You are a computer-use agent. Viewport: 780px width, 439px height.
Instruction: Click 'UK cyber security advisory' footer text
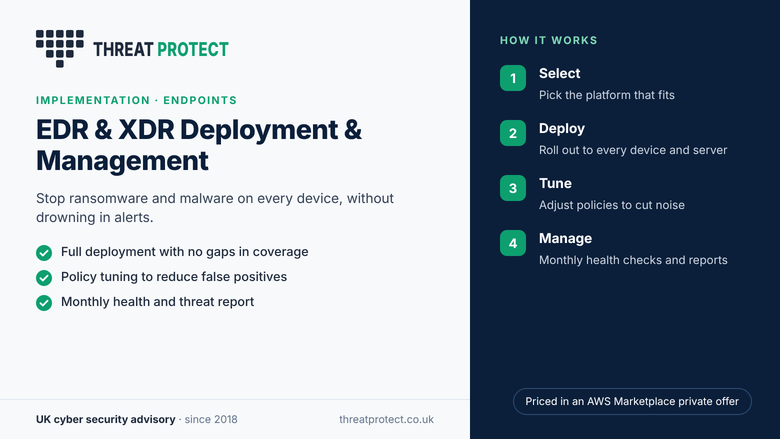105,420
